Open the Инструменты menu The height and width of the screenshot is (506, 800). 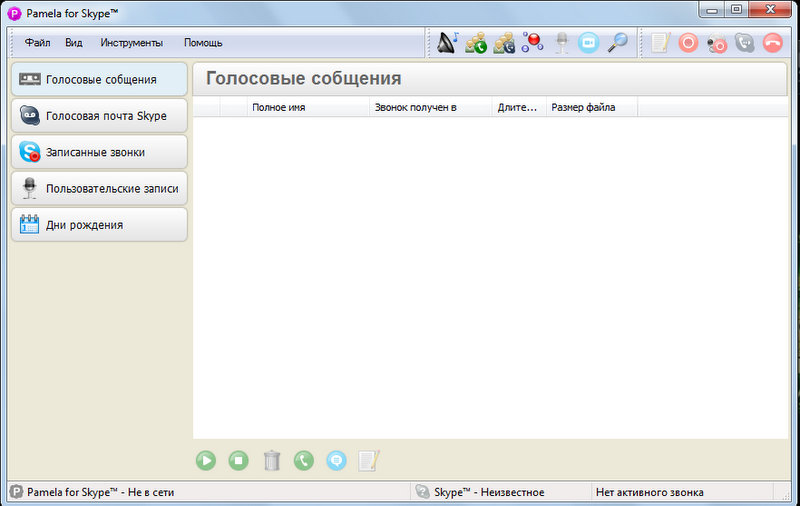coord(132,43)
